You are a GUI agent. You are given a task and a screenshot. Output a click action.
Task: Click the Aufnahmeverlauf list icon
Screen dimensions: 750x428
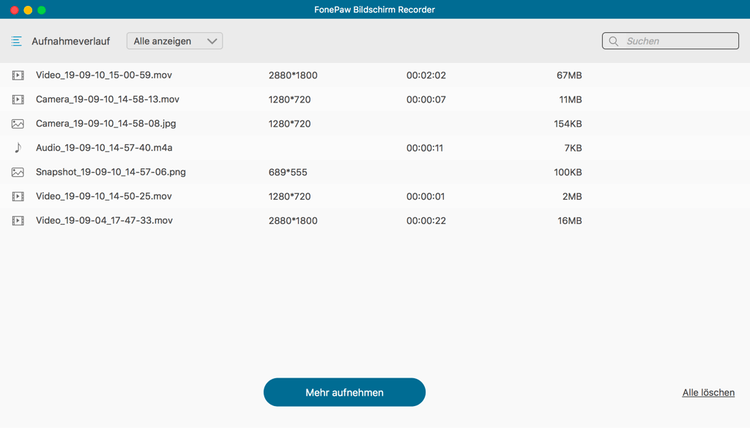point(17,41)
